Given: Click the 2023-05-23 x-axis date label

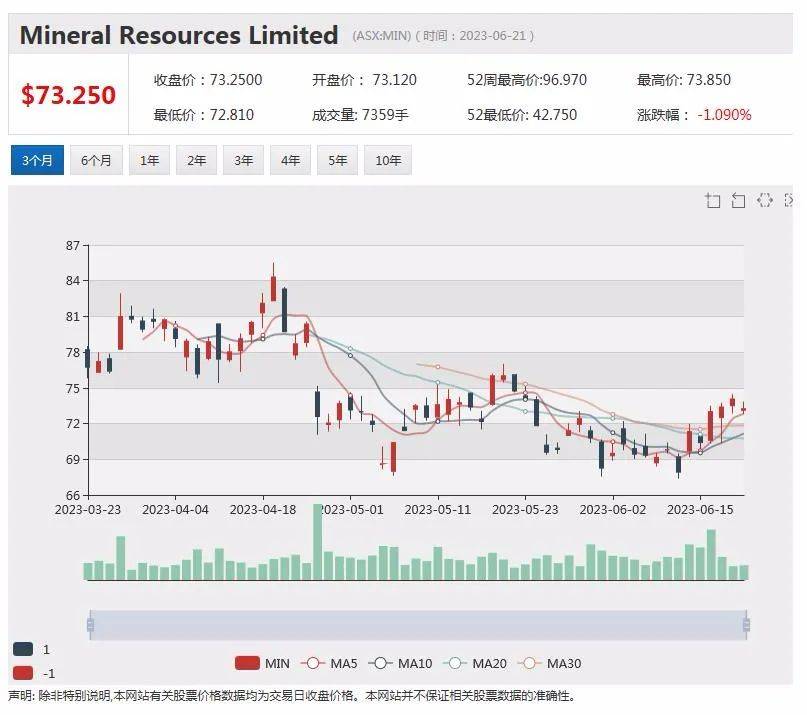Looking at the screenshot, I should coord(525,510).
